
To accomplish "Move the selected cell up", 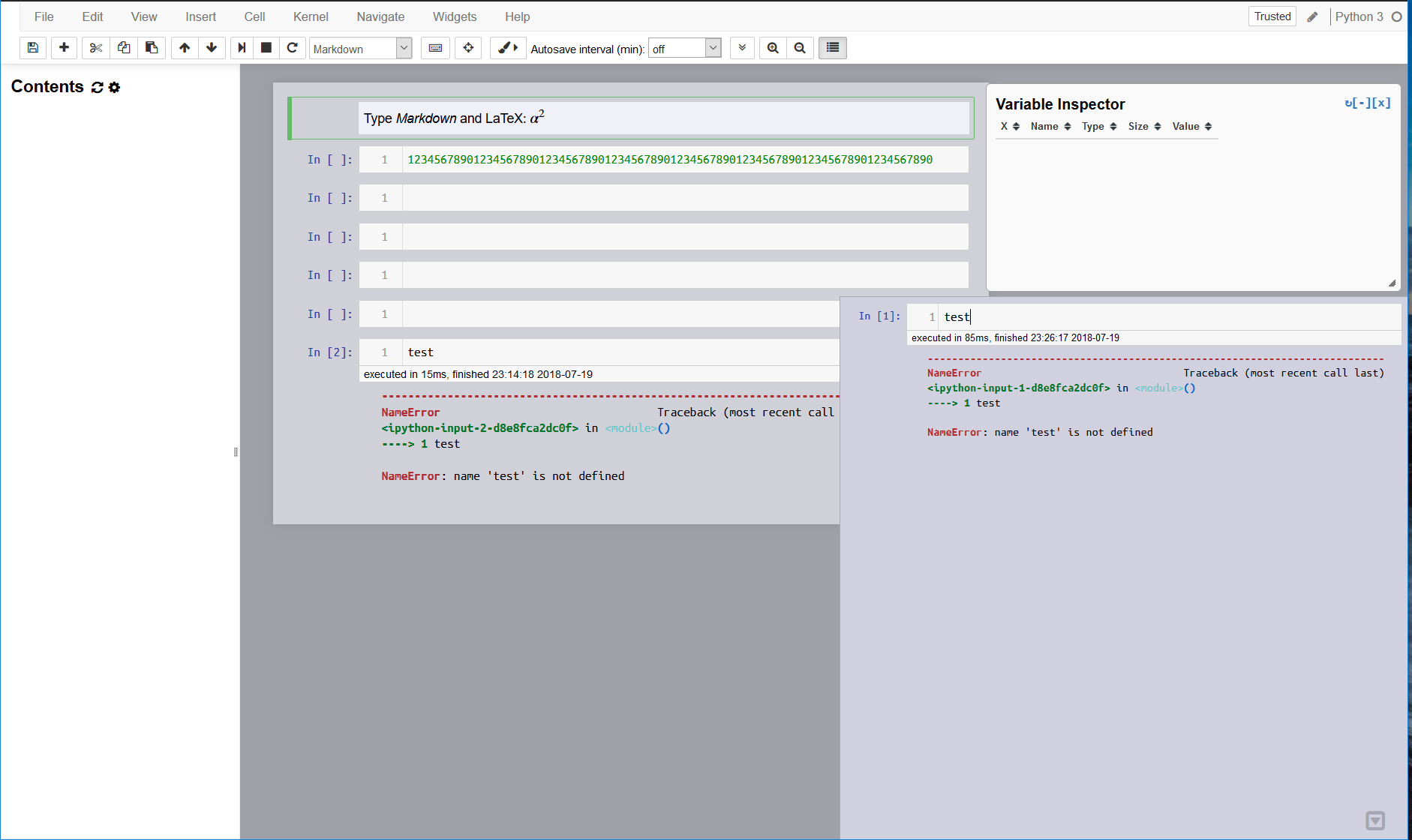I will point(185,47).
